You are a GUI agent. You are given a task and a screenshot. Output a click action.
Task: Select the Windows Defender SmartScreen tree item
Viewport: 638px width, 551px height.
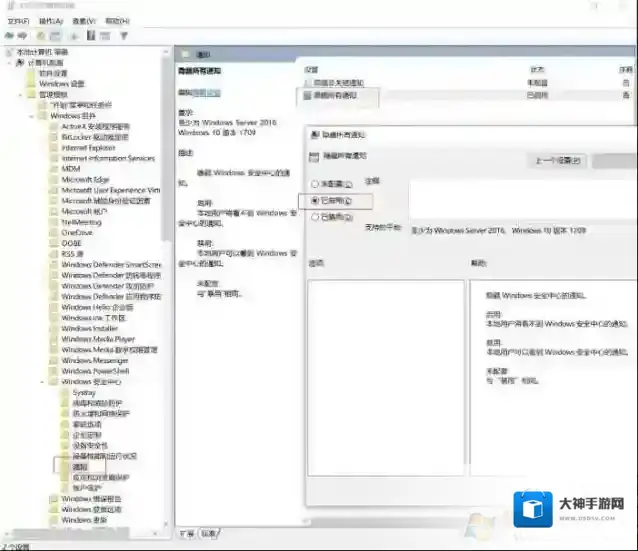[x=111, y=265]
